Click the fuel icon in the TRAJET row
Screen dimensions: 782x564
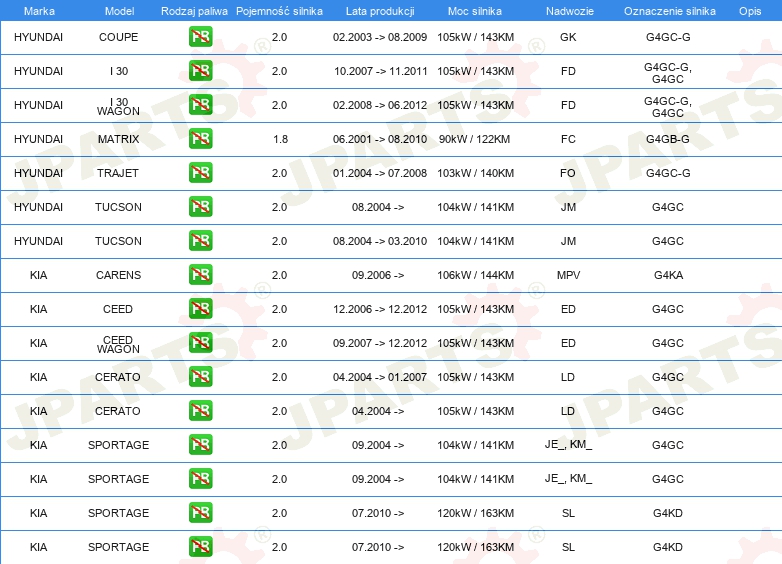[x=200, y=173]
